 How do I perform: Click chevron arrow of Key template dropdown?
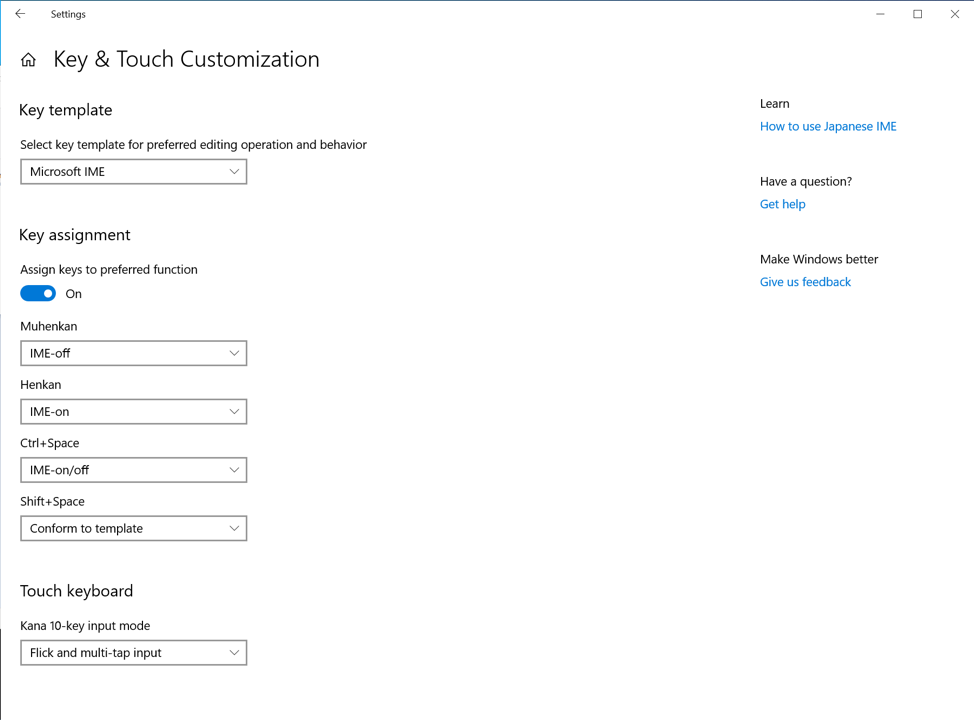tap(234, 172)
